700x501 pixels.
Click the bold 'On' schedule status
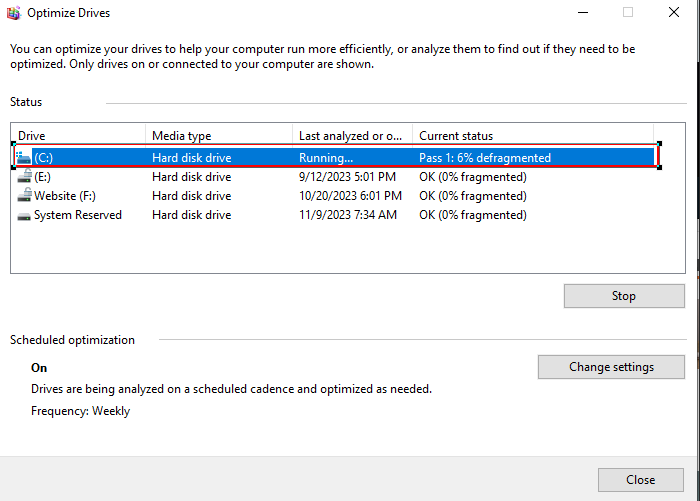point(39,368)
